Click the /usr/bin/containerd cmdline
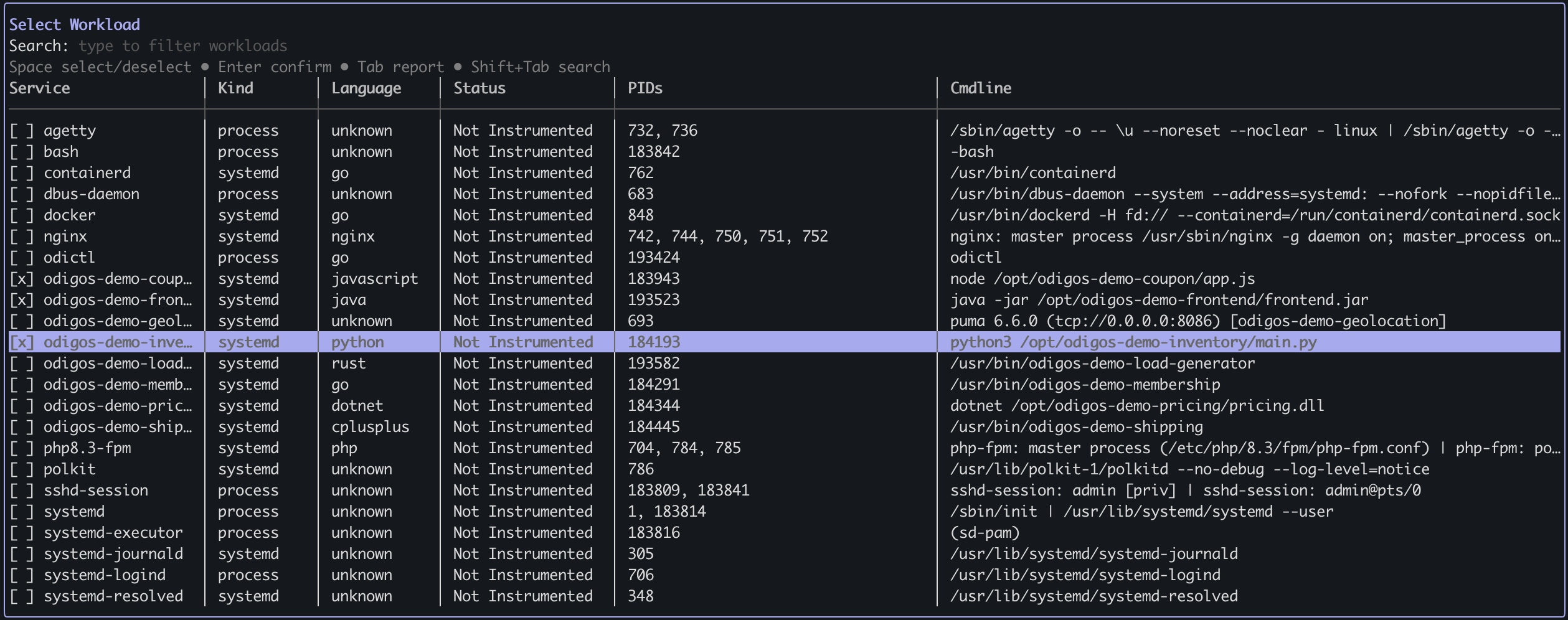This screenshot has height=620, width=1568. pos(1033,173)
